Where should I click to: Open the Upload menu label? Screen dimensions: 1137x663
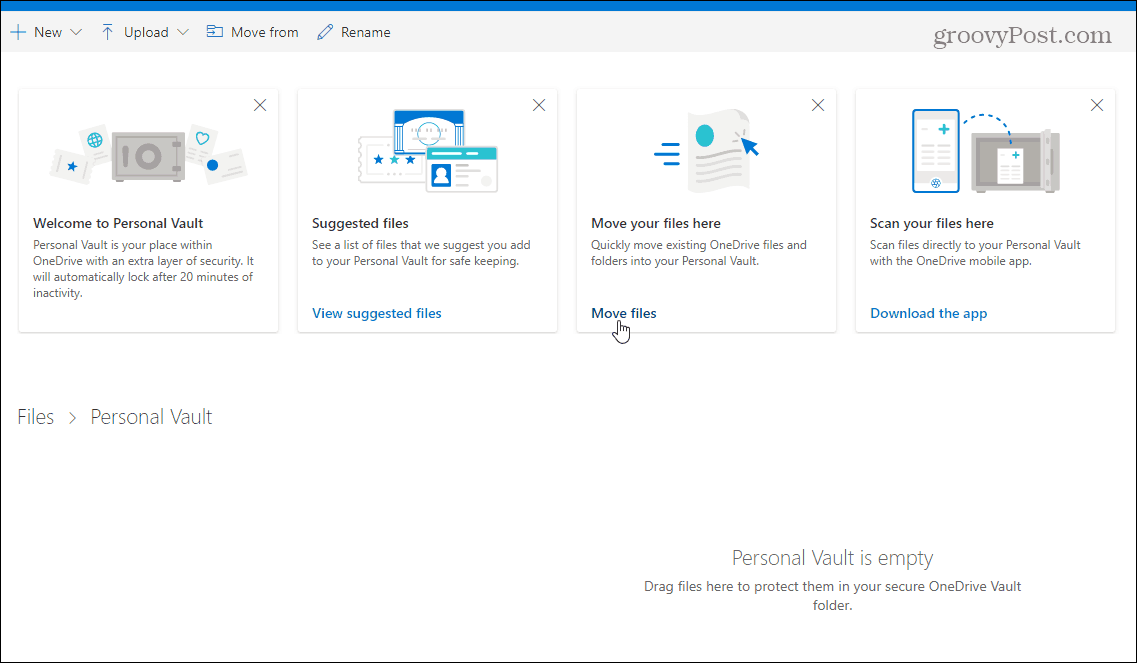tap(146, 32)
